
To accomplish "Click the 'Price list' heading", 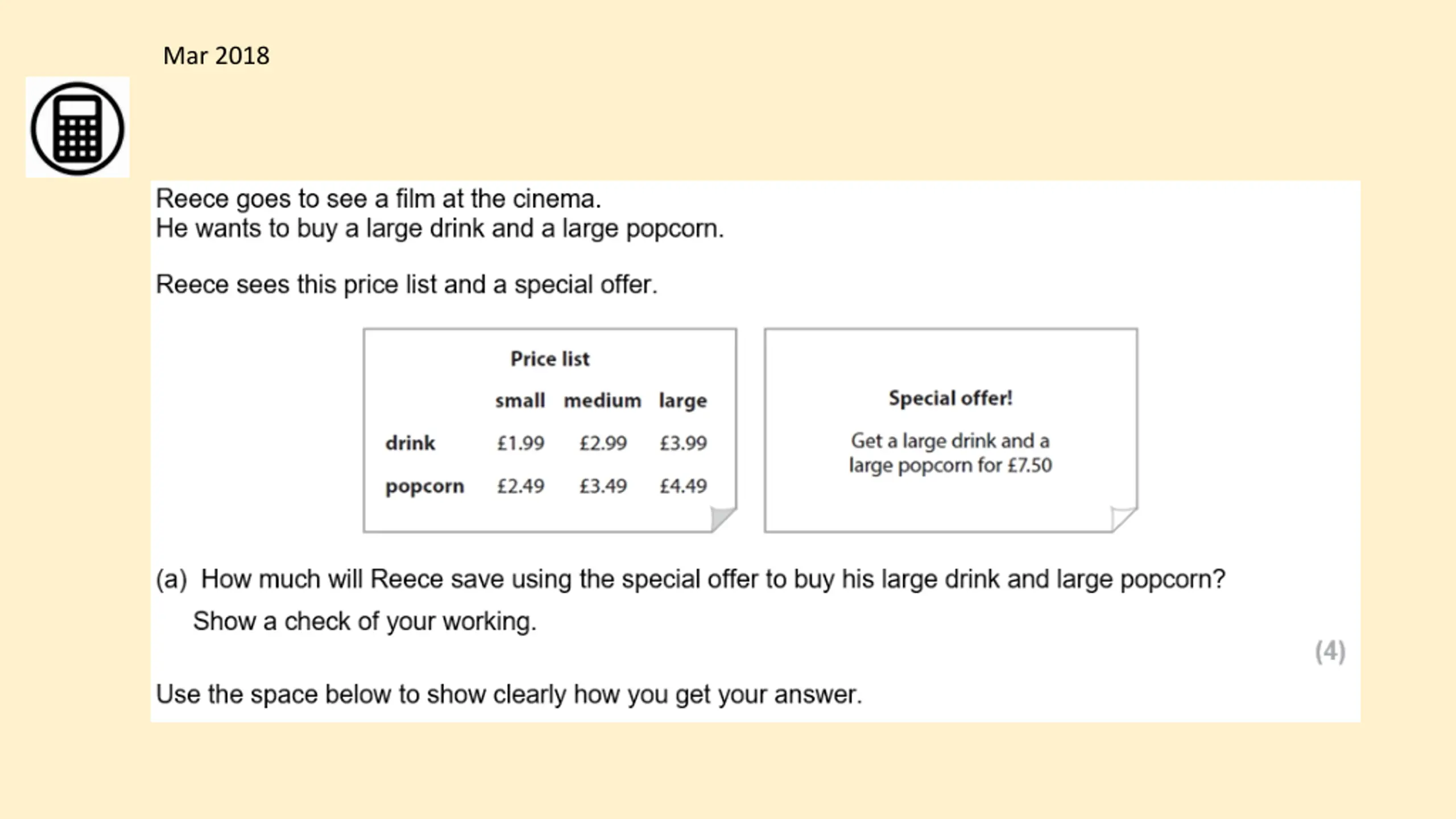I will tap(550, 359).
